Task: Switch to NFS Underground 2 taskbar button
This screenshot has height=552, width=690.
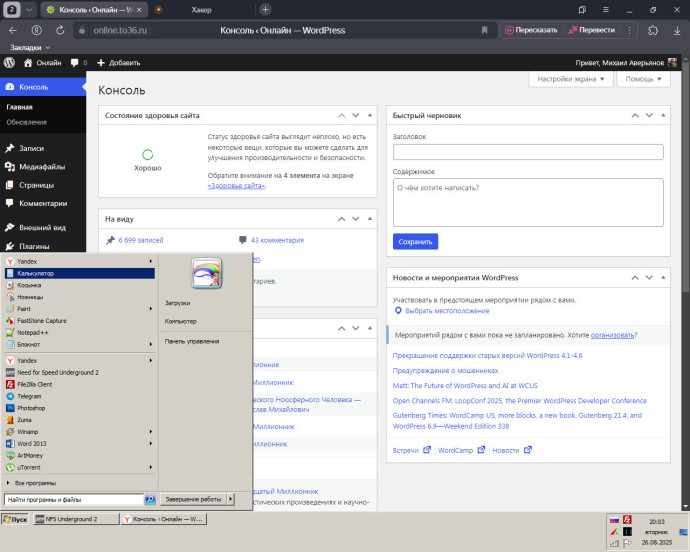Action: point(76,519)
